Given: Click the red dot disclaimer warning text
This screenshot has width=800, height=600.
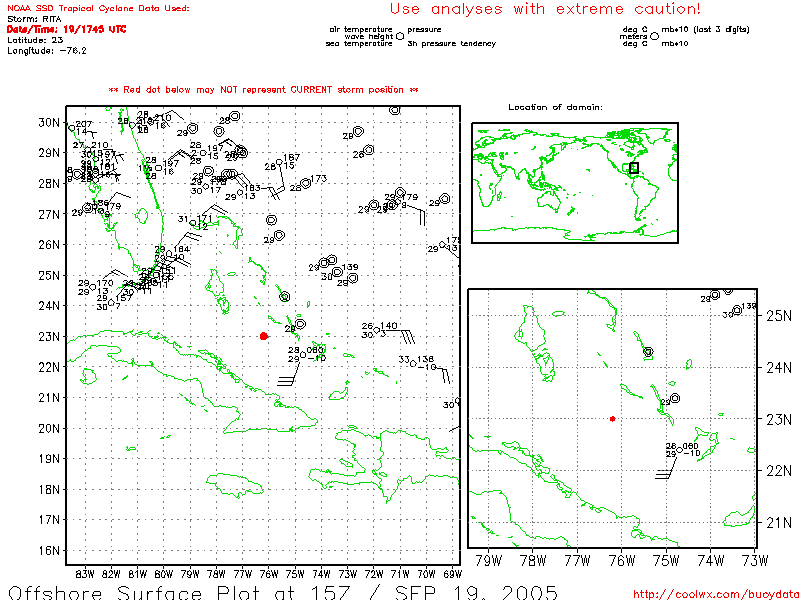Looking at the screenshot, I should point(263,90).
